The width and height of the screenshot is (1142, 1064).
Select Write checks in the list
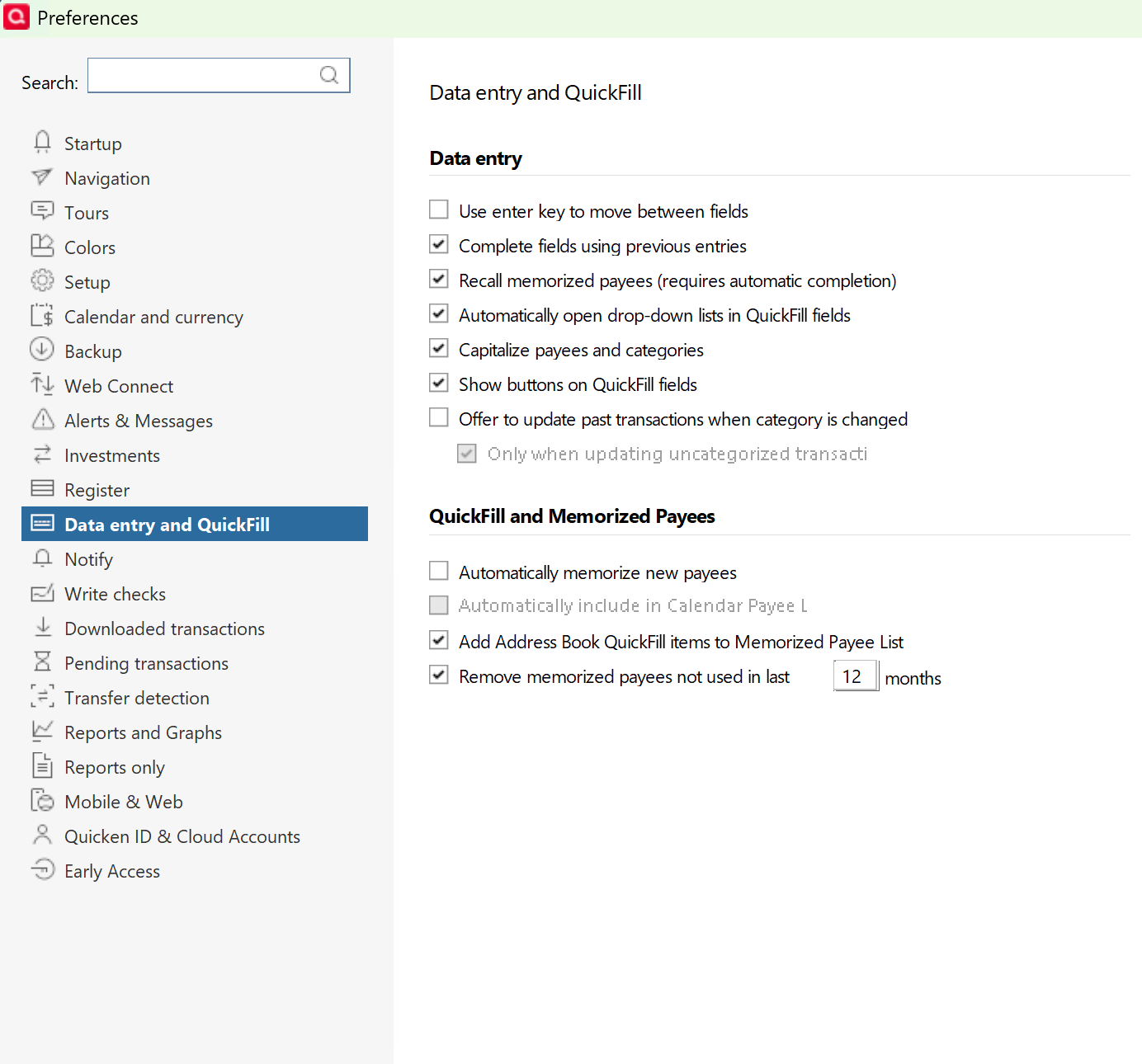pyautogui.click(x=195, y=594)
